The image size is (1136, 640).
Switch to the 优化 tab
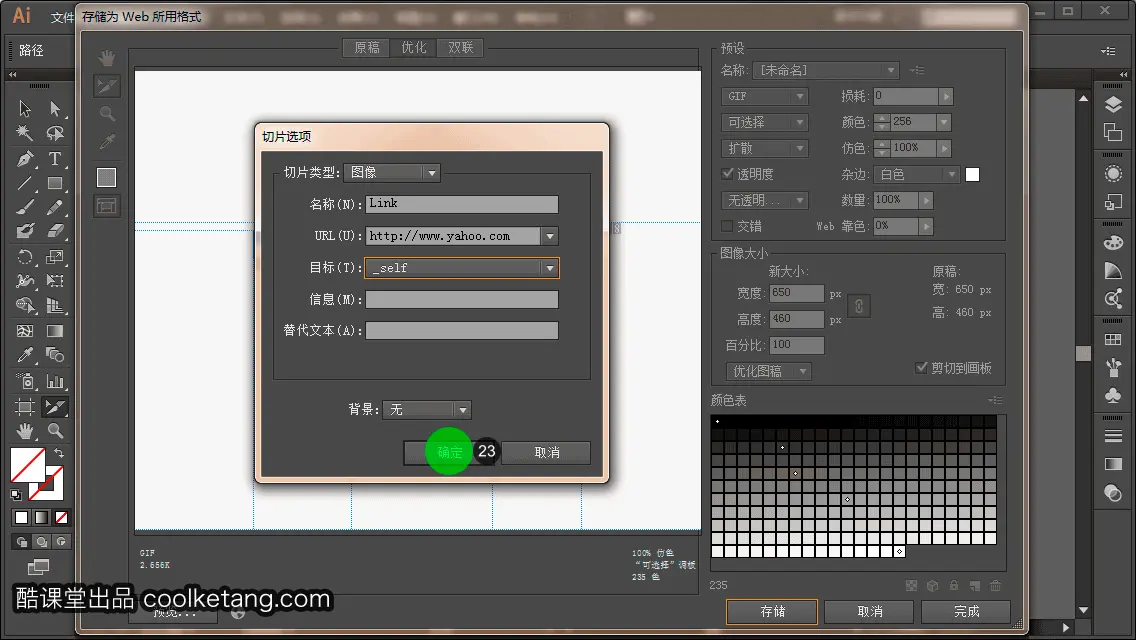point(414,48)
